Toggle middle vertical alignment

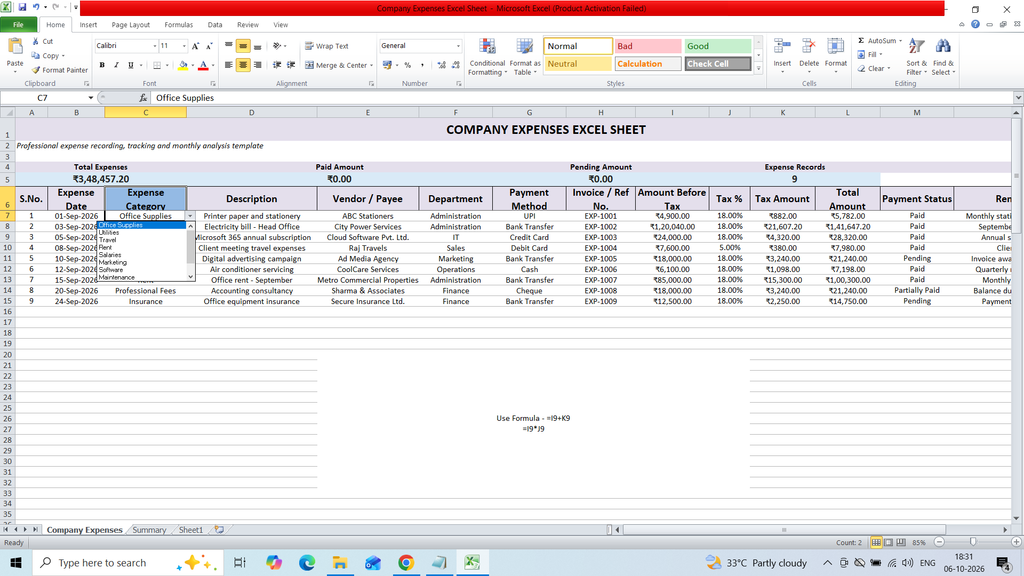[243, 46]
